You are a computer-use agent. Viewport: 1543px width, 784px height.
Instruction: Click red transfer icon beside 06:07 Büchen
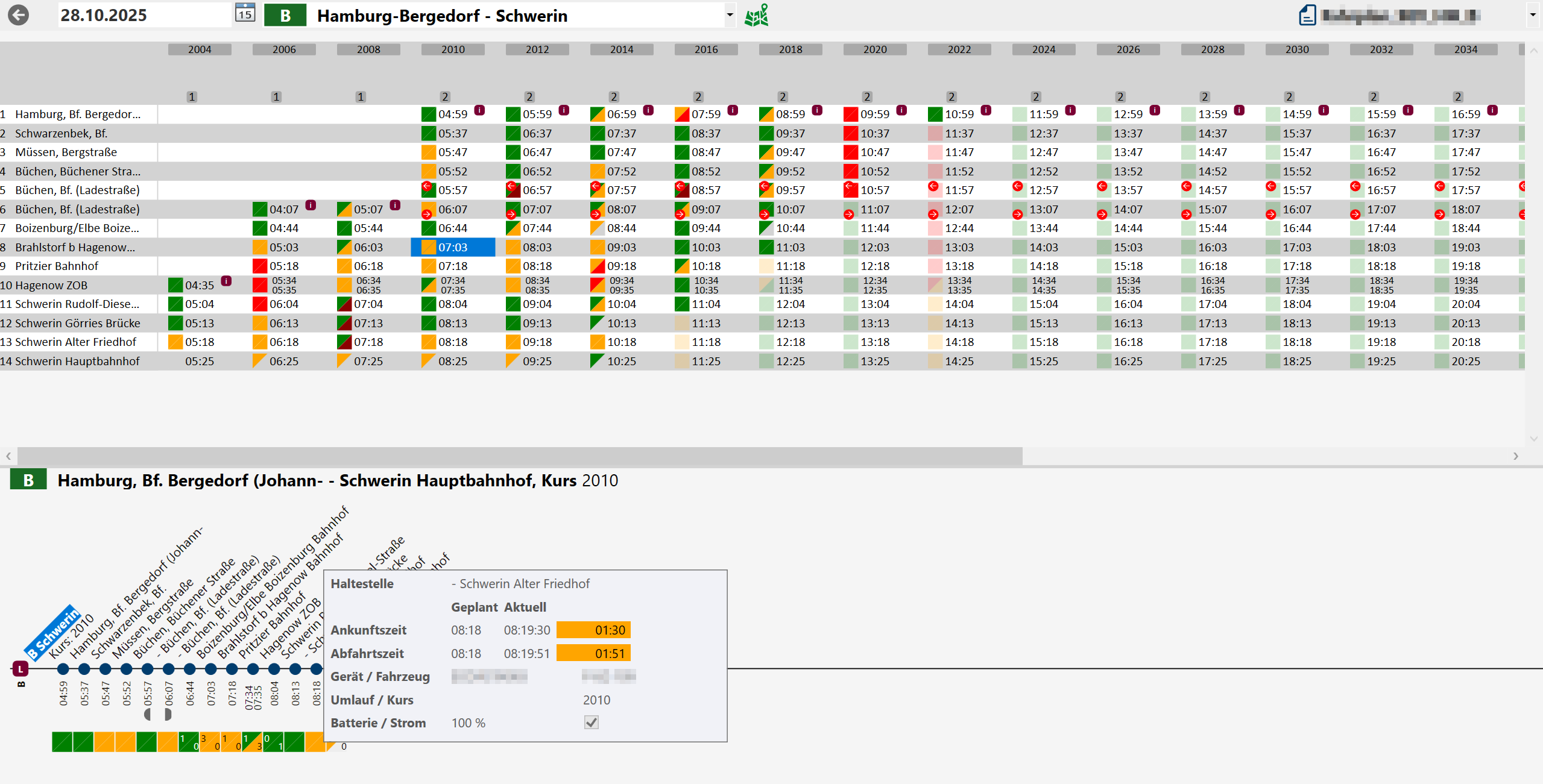427,214
